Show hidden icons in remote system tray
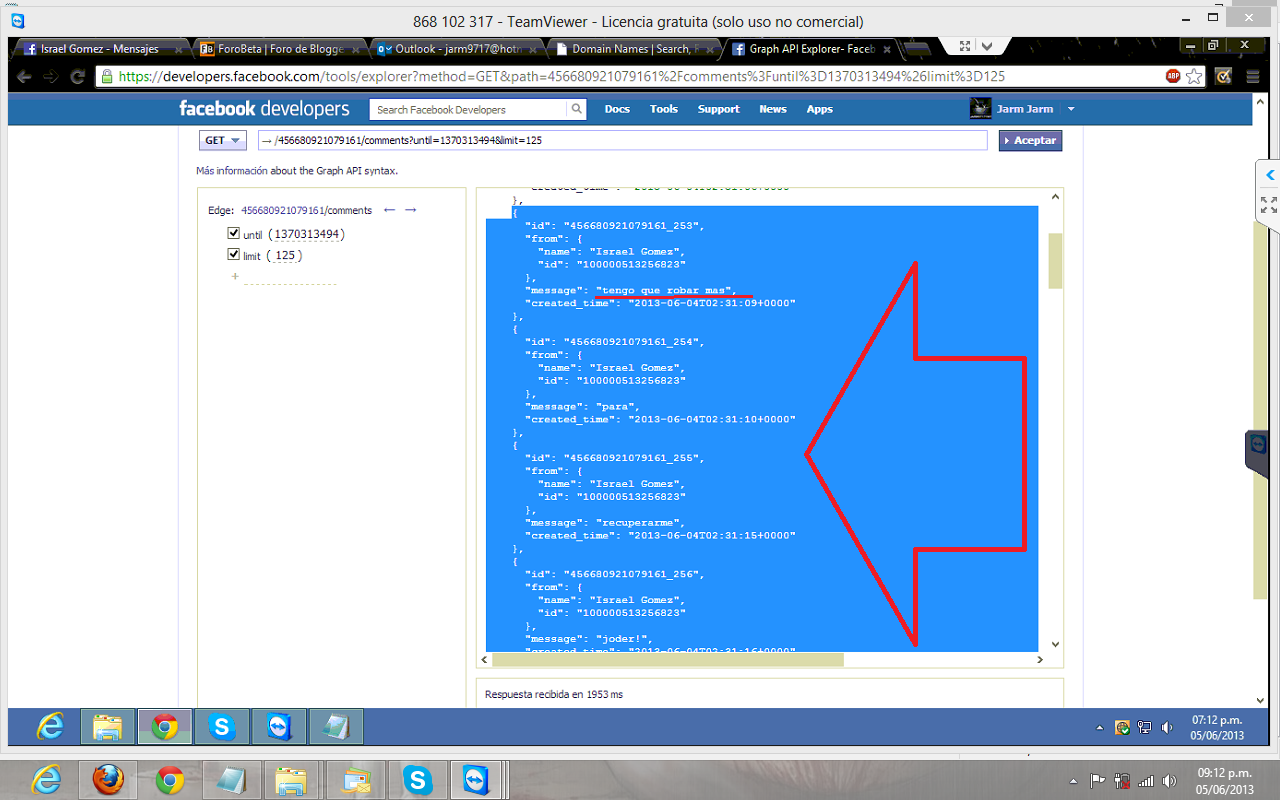The image size is (1280, 800). [1100, 728]
